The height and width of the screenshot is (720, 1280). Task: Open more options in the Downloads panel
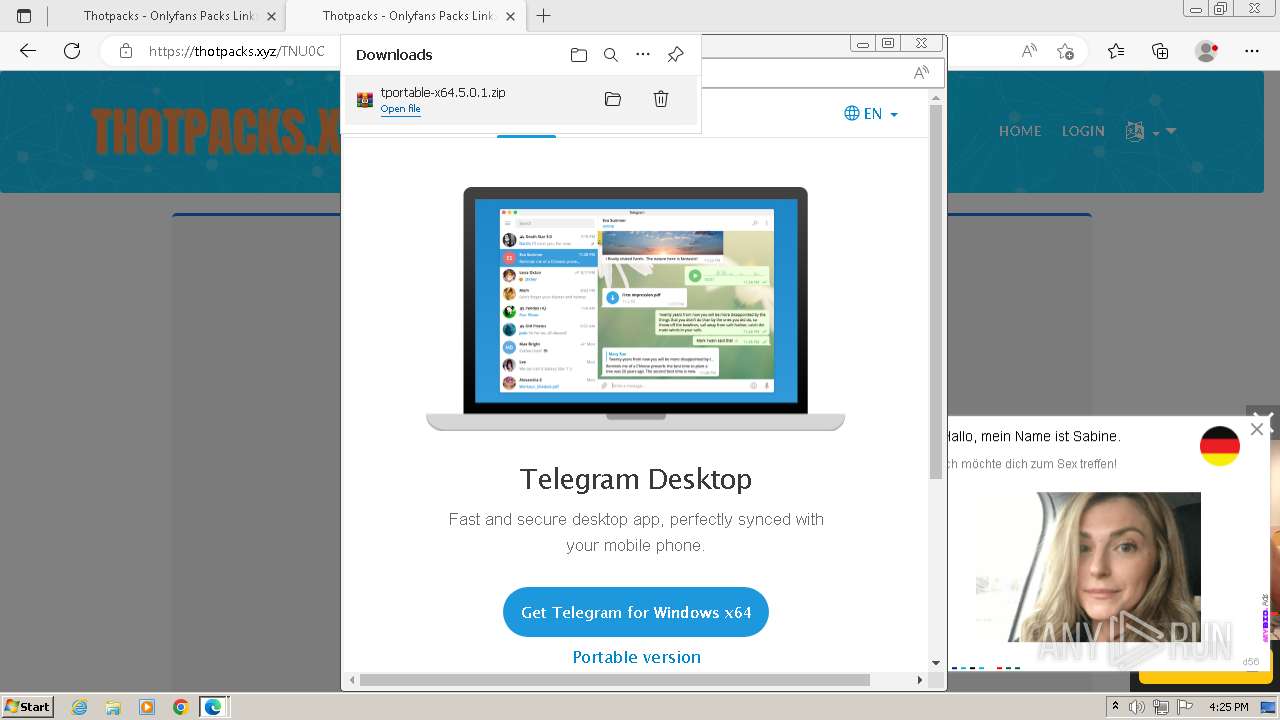click(x=643, y=55)
